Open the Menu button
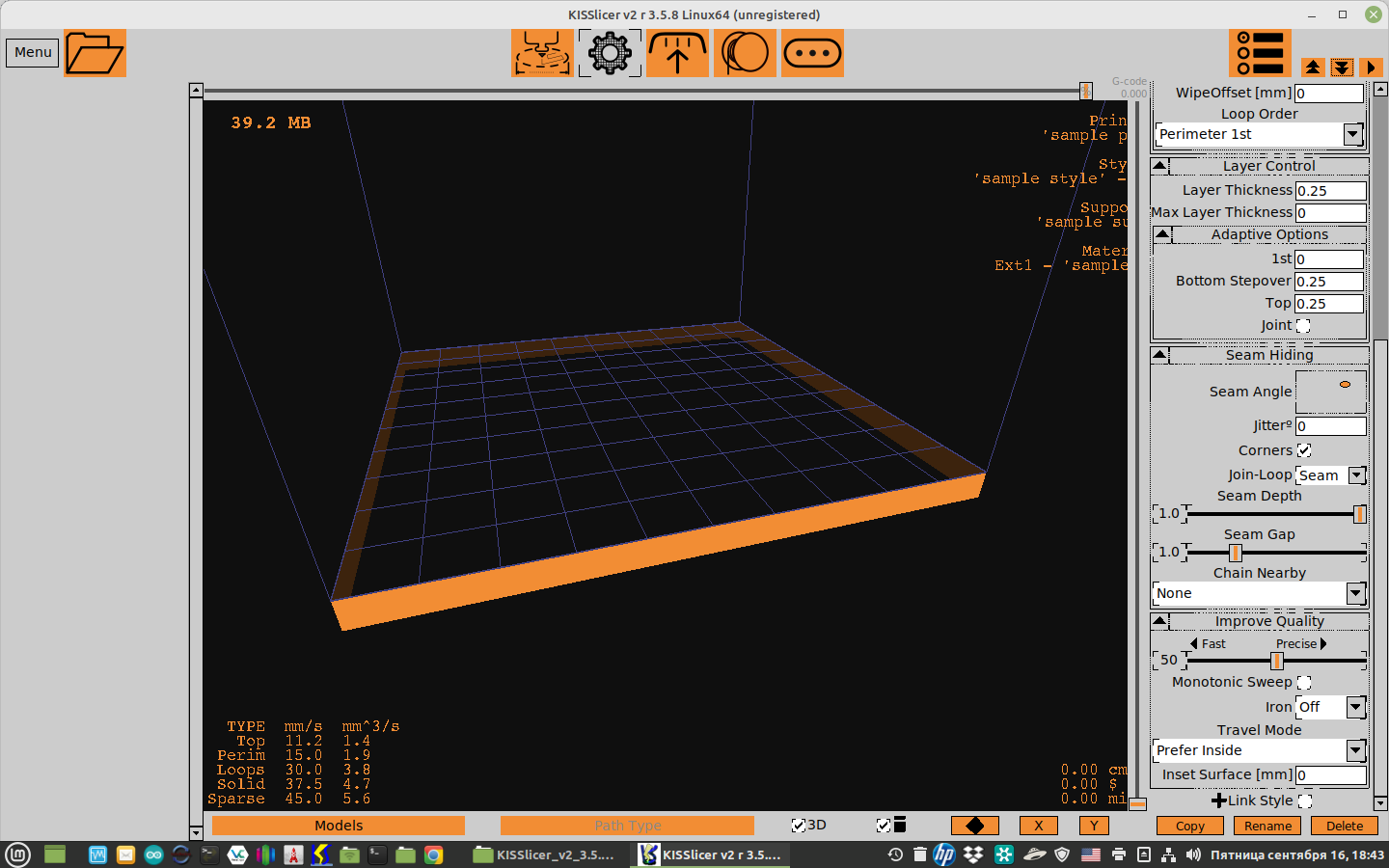1389x868 pixels. click(x=33, y=53)
